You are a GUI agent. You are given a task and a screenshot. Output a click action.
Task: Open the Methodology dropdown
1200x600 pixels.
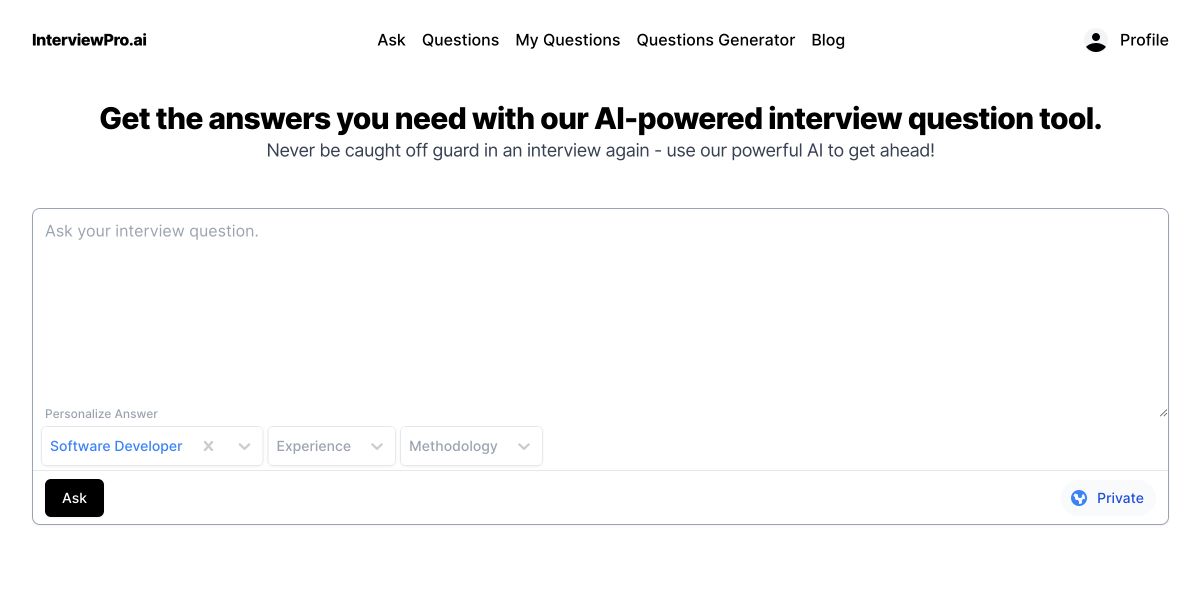[471, 446]
